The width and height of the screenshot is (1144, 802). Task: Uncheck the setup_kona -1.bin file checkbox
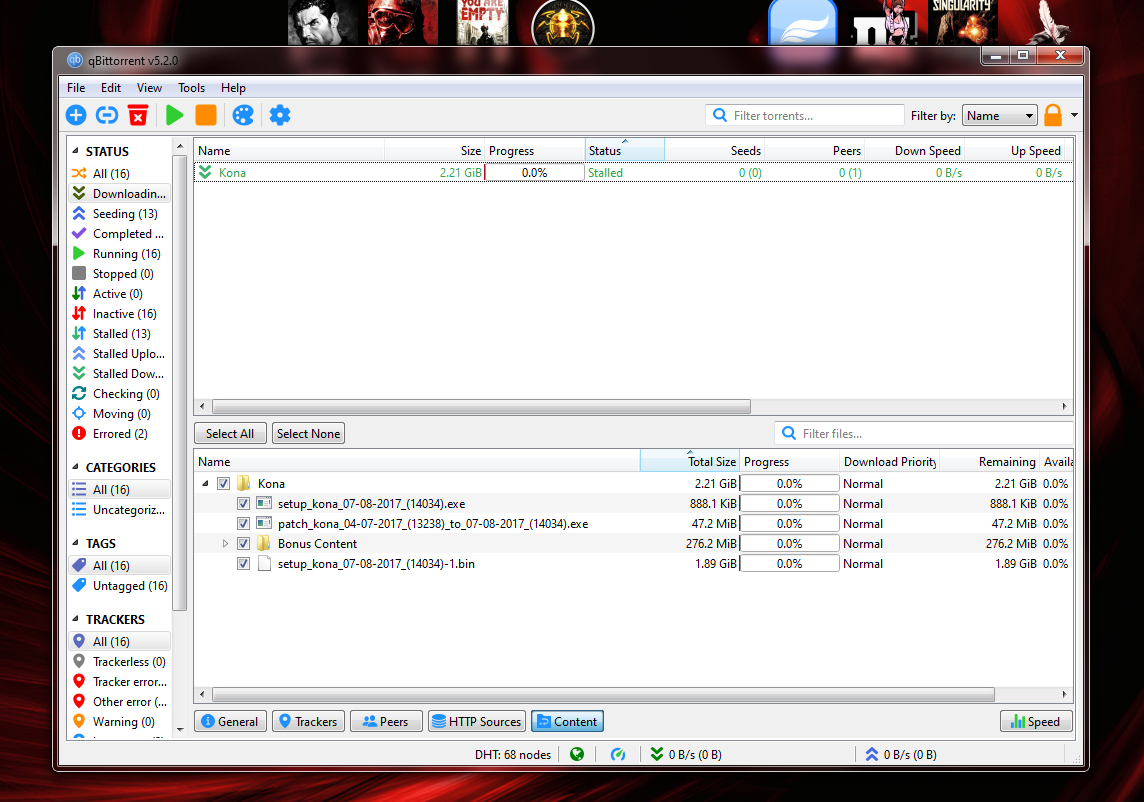[243, 563]
